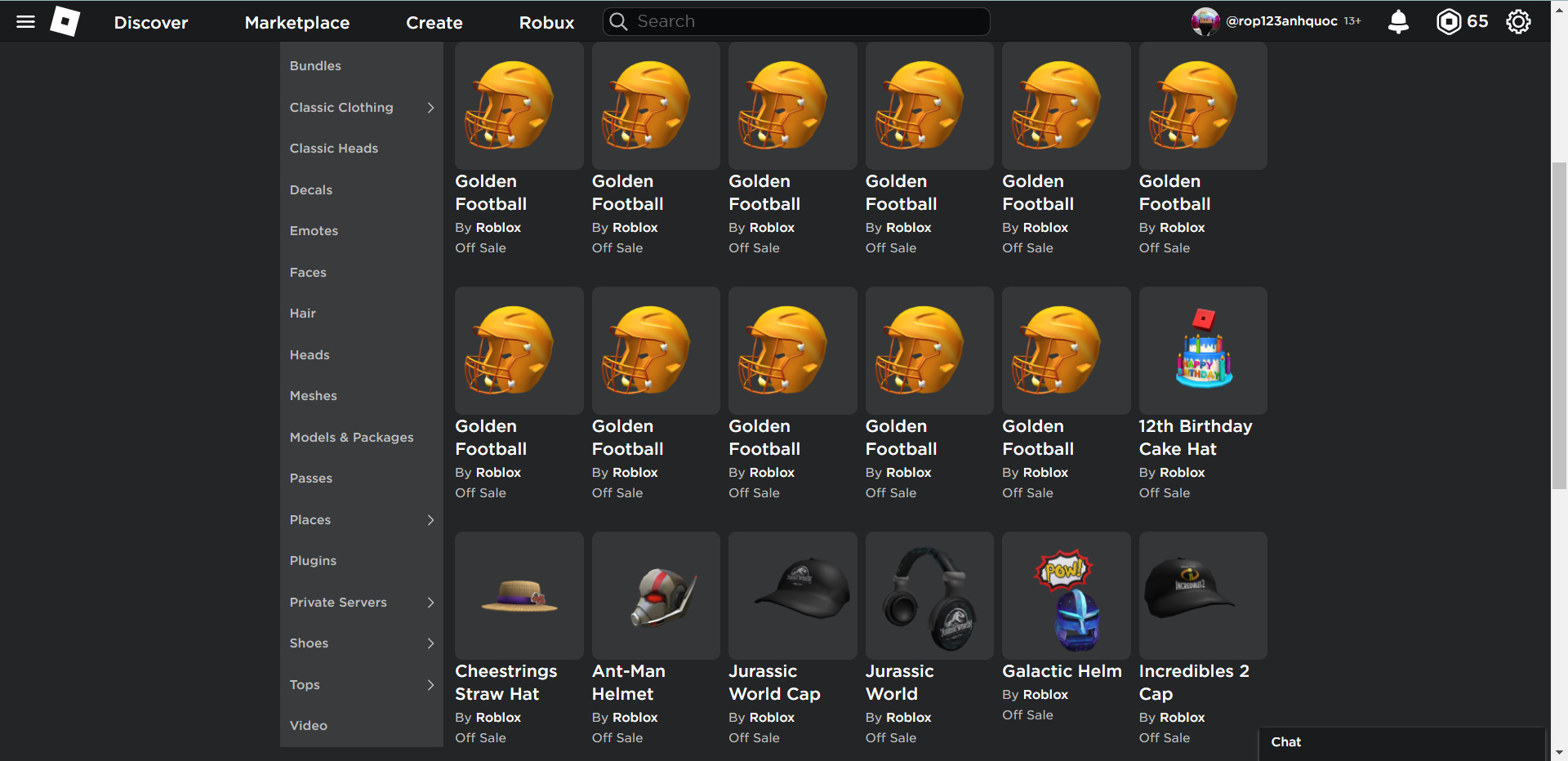1568x761 pixels.
Task: Open the Incredibles 2 Cap thumbnail
Action: tap(1203, 595)
